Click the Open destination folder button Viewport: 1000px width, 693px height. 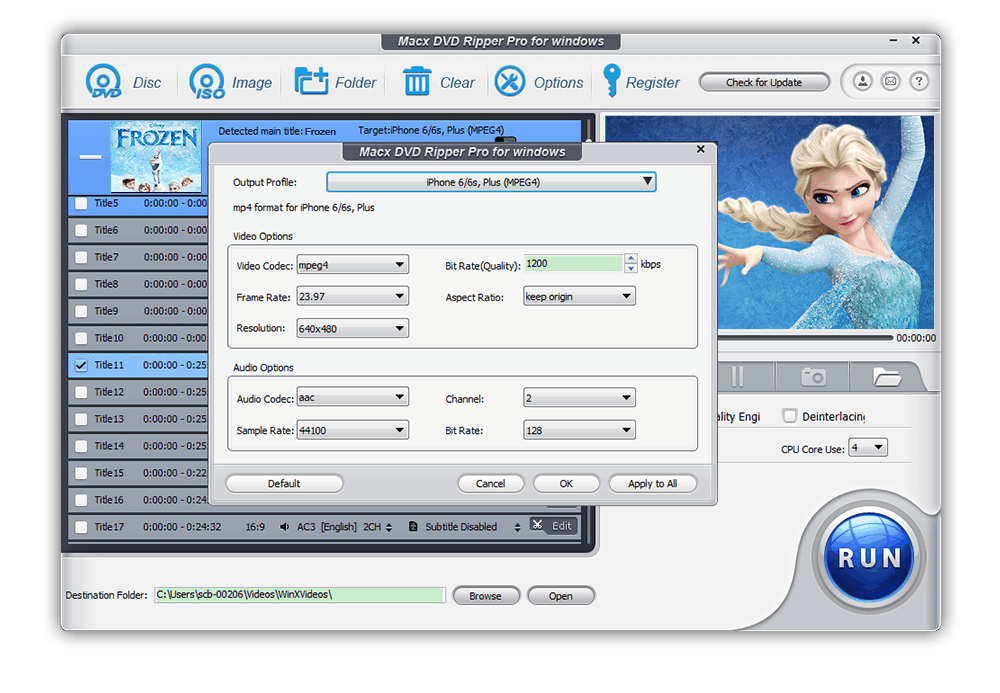561,595
